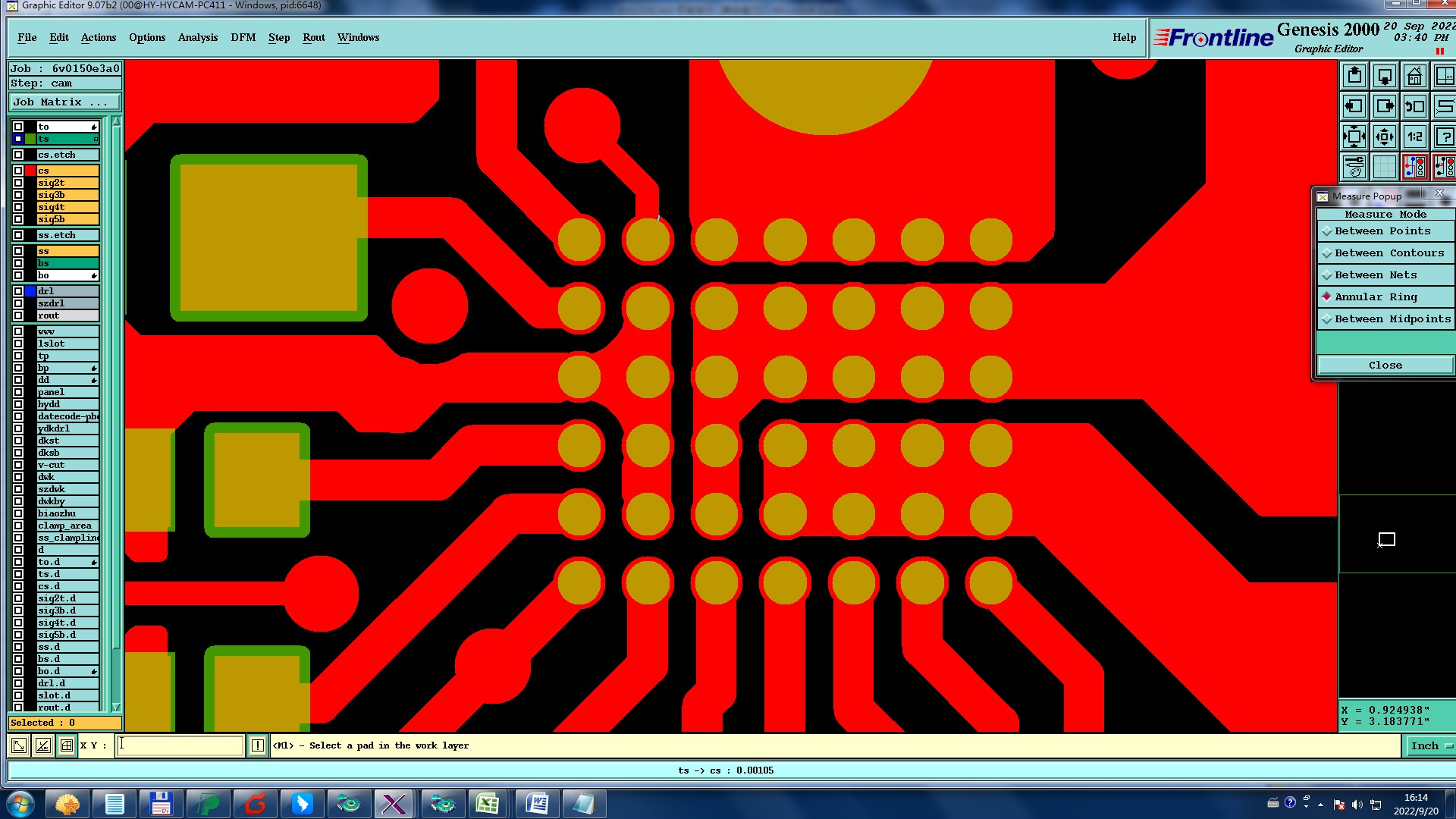The height and width of the screenshot is (819, 1456).
Task: Click the X Y coordinate input field
Action: 180,746
